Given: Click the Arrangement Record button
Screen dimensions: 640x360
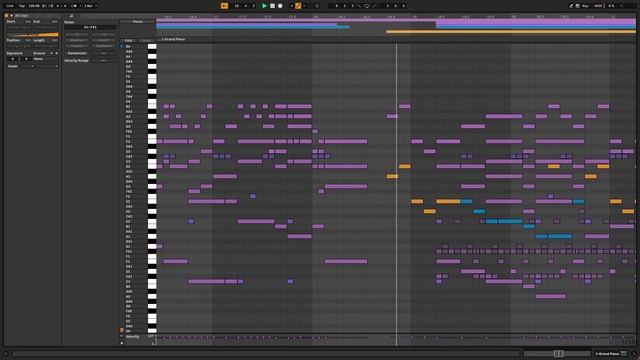Looking at the screenshot, I should [280, 6].
